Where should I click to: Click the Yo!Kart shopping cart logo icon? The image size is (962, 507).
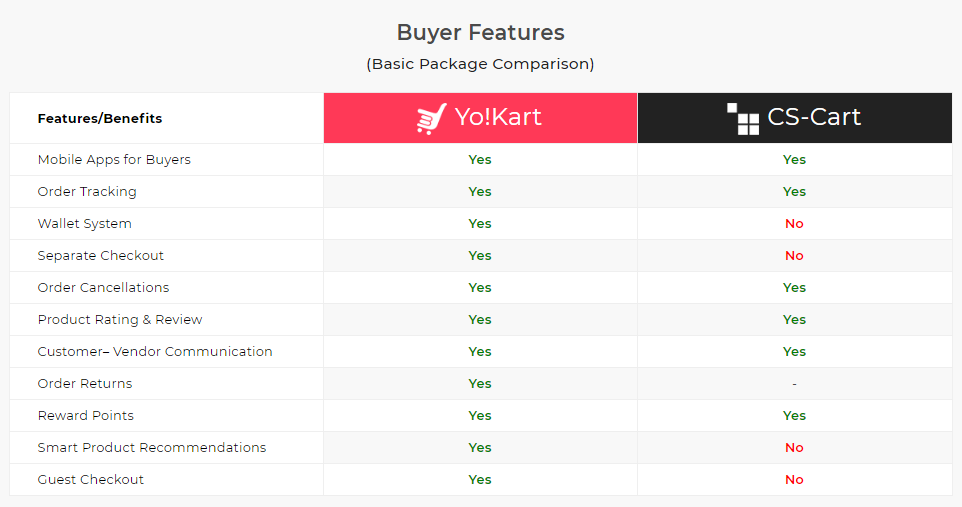point(431,118)
